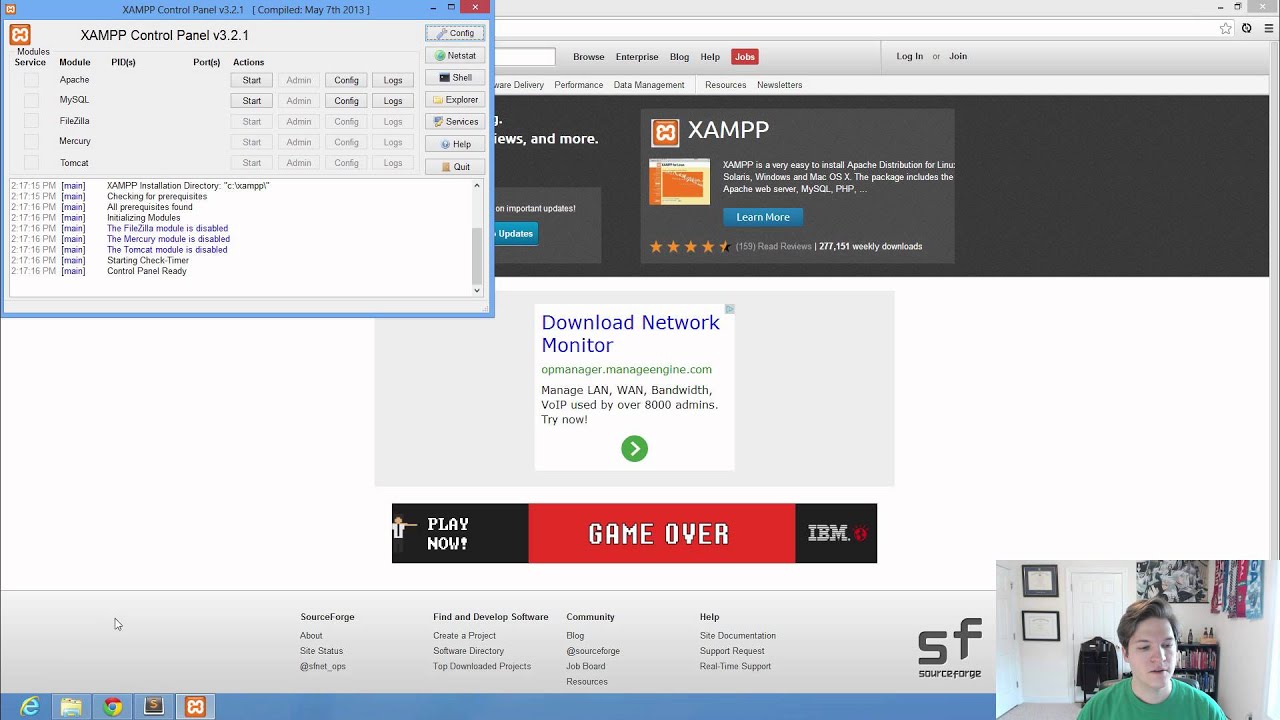
Task: Click Join link on SourceForge
Action: click(958, 56)
